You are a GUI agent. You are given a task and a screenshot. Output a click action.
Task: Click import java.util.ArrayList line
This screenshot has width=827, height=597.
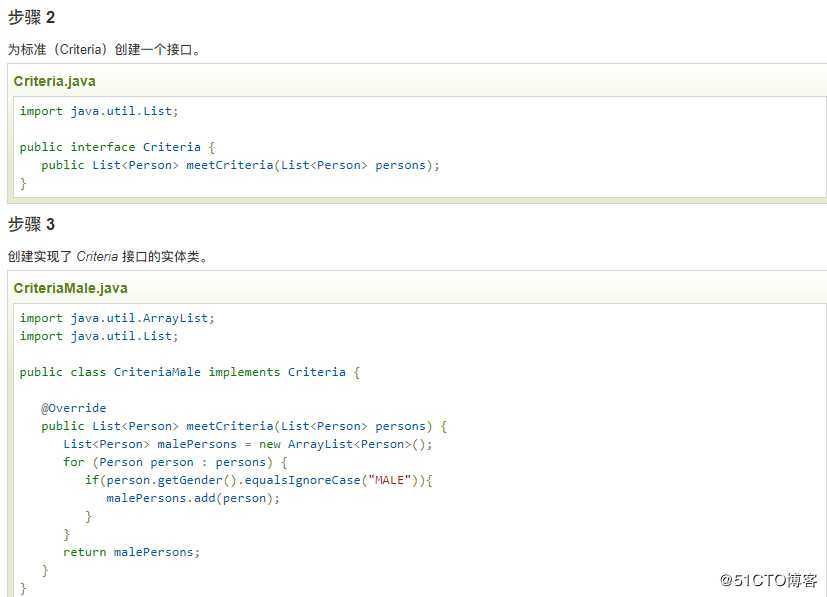pyautogui.click(x=117, y=318)
